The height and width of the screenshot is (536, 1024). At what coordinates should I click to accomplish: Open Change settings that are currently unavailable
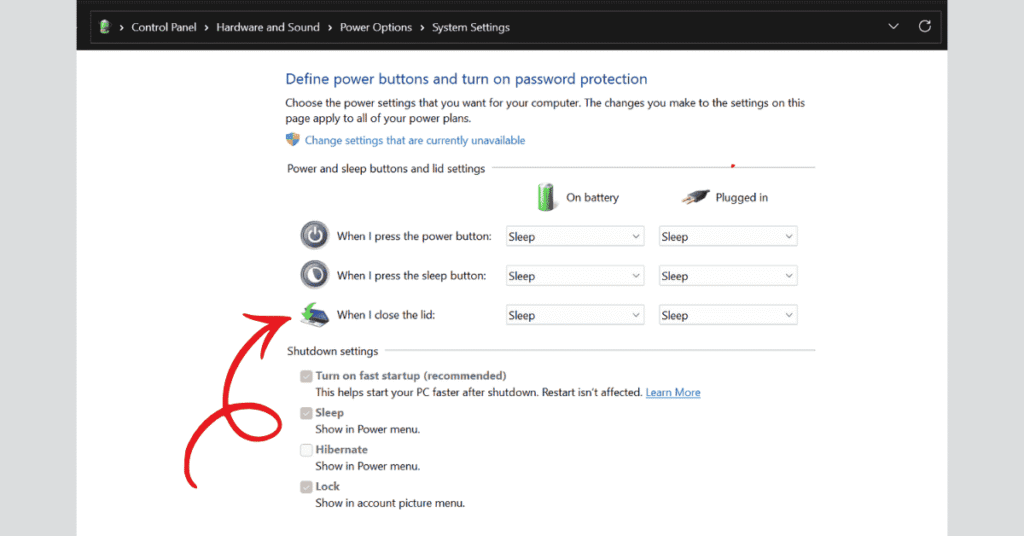point(415,140)
